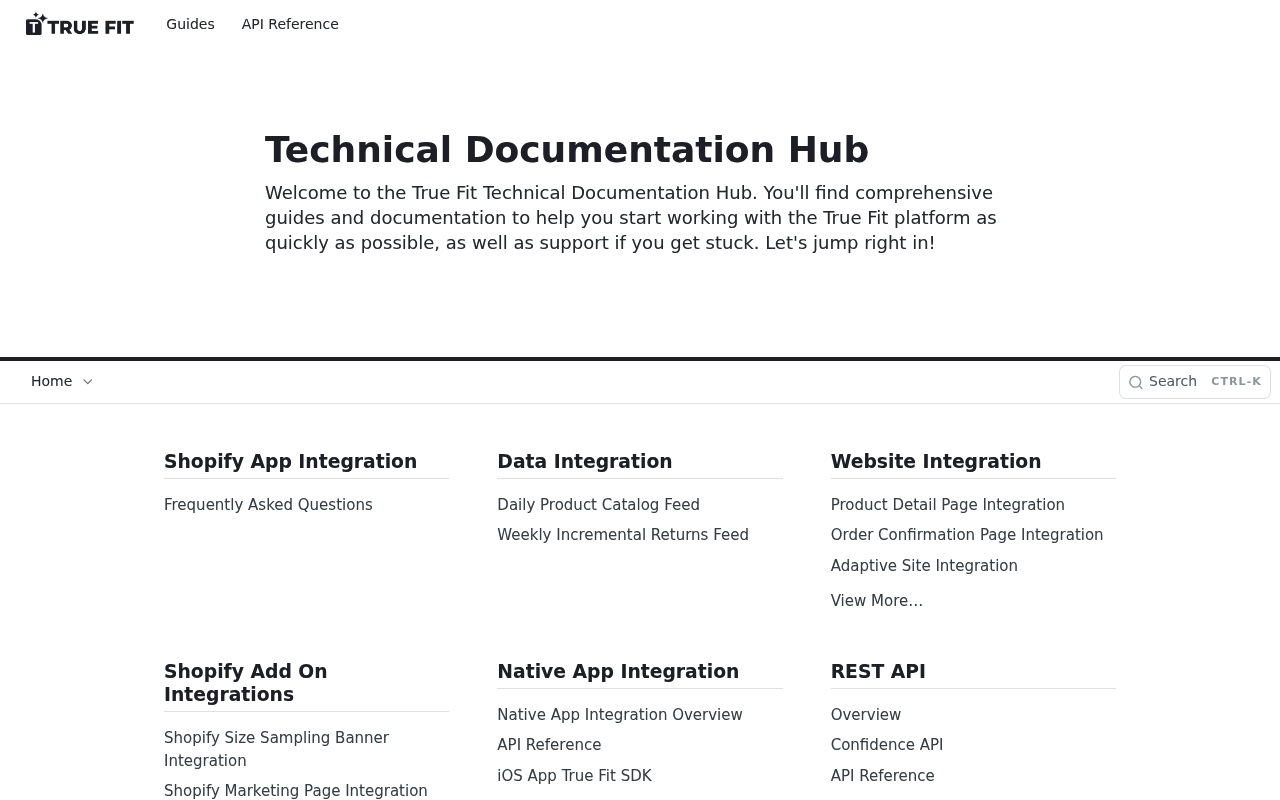Click the Home dropdown chevron arrow
The height and width of the screenshot is (800, 1280).
[87, 382]
